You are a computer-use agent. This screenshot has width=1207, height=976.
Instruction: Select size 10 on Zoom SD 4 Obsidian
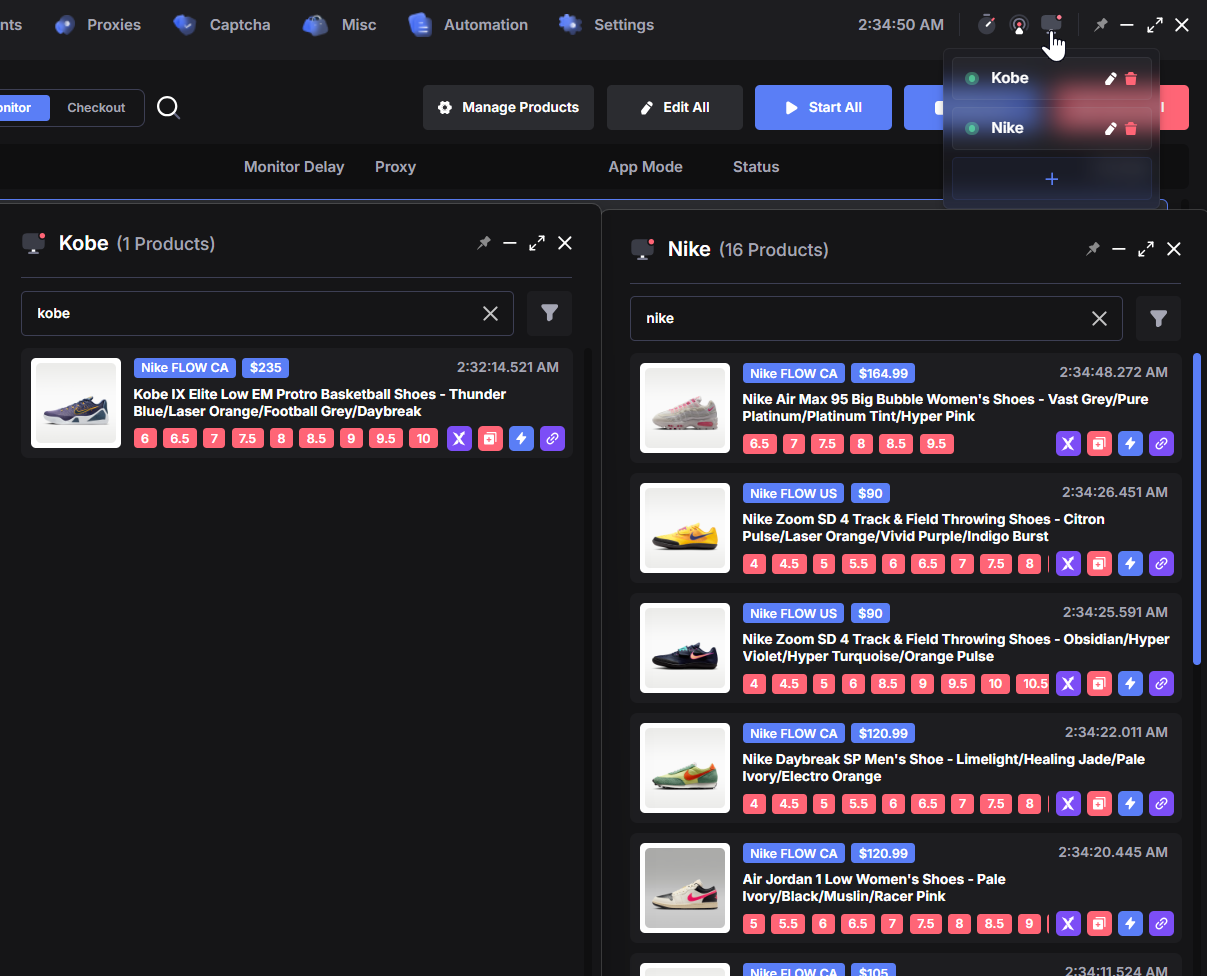(995, 683)
